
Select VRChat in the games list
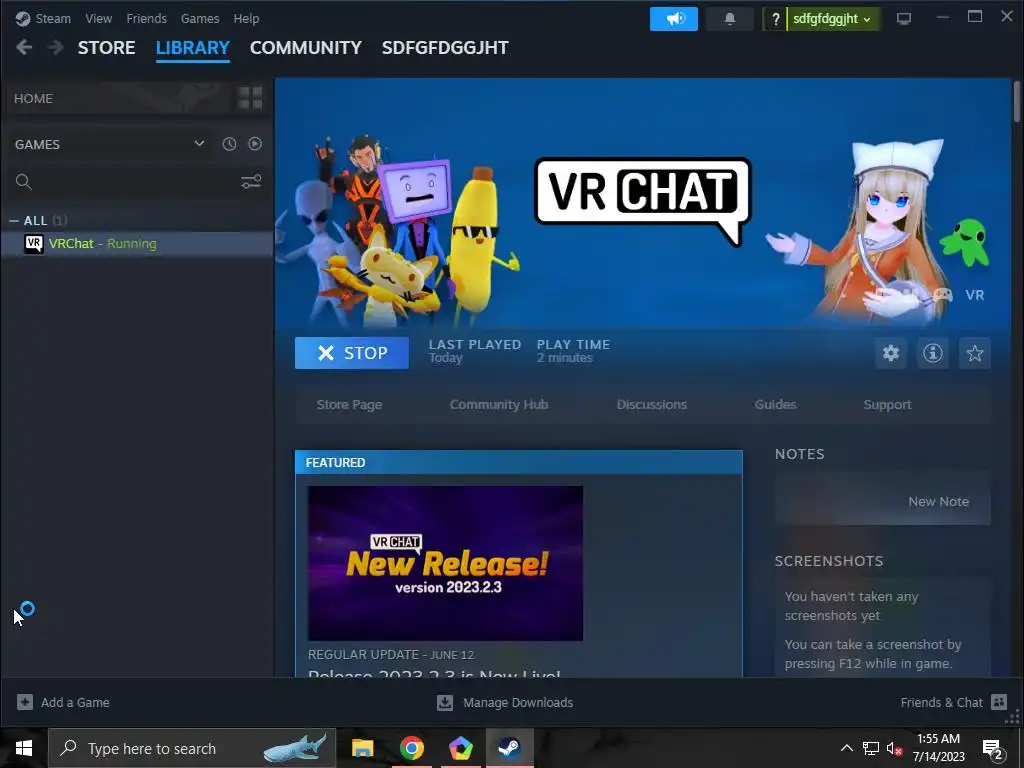[x=137, y=244]
